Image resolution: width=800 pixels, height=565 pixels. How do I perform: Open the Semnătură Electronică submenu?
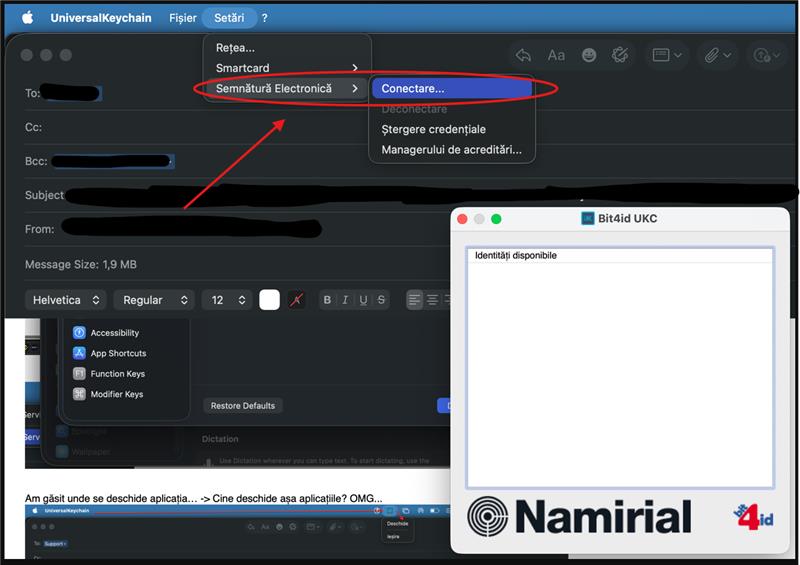coord(287,88)
